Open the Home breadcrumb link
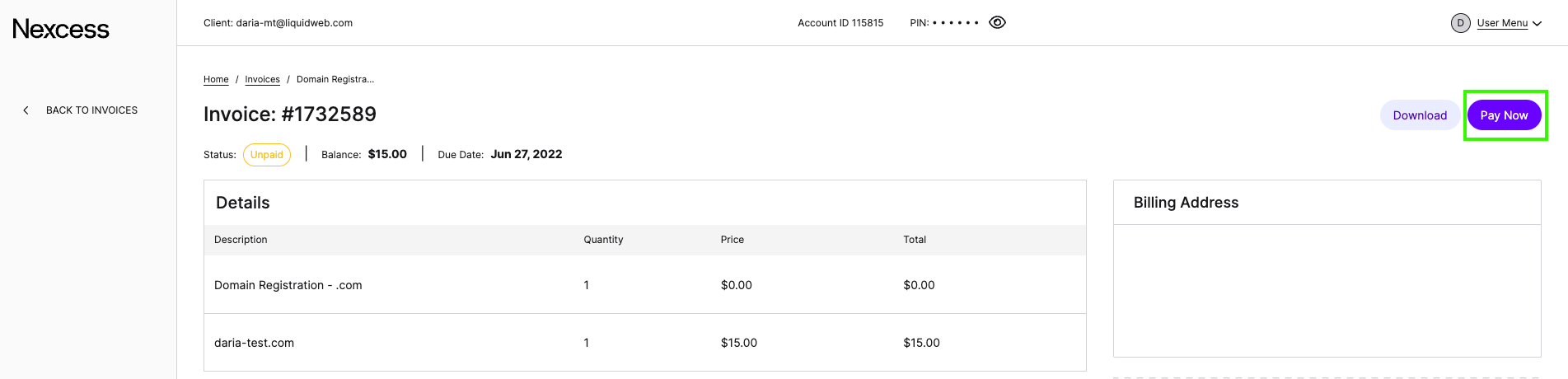The image size is (1568, 379). [216, 80]
